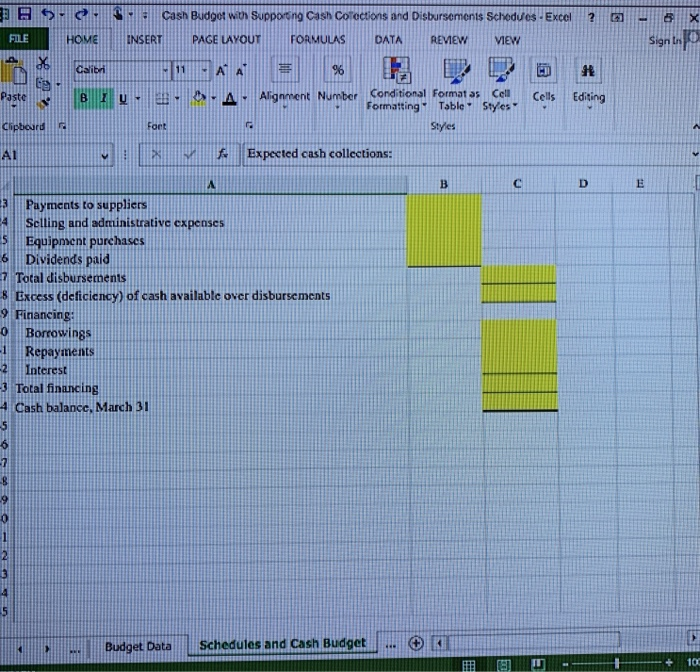Click the horizontal scrollbar track

click(533, 642)
